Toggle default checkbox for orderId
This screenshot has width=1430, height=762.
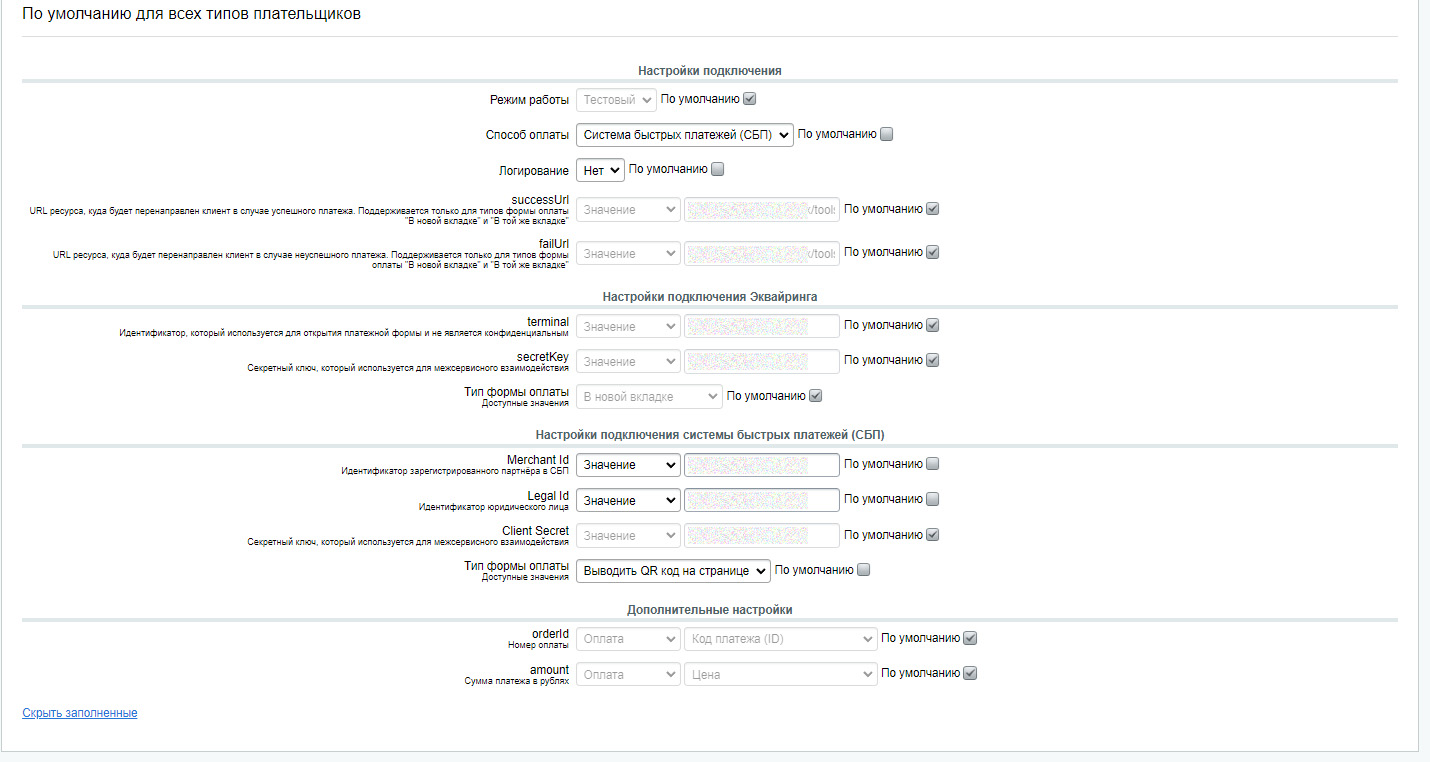coord(969,638)
